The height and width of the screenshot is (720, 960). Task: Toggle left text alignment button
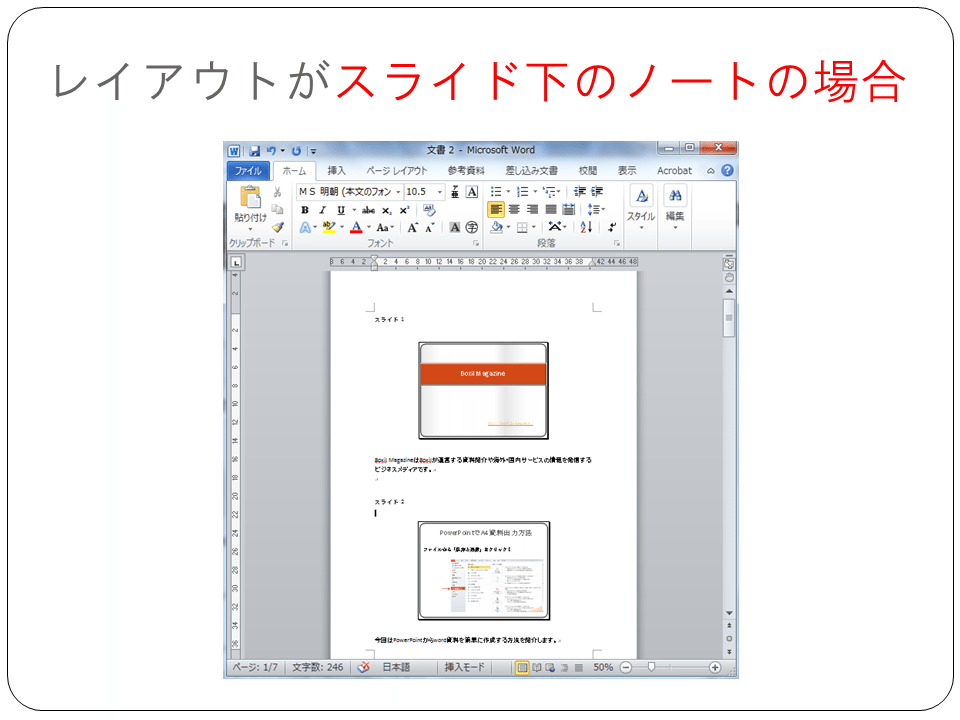(x=496, y=210)
